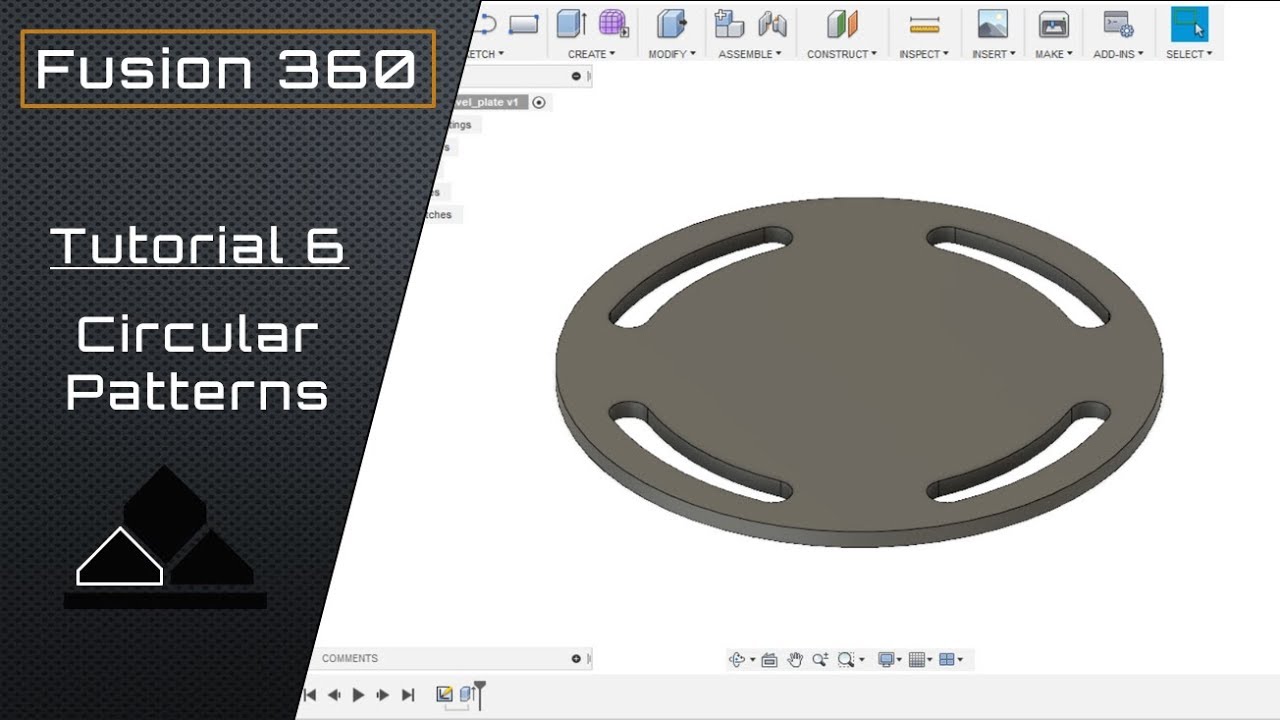Expand the MAKE dropdown menu
The height and width of the screenshot is (720, 1280).
pos(1054,54)
